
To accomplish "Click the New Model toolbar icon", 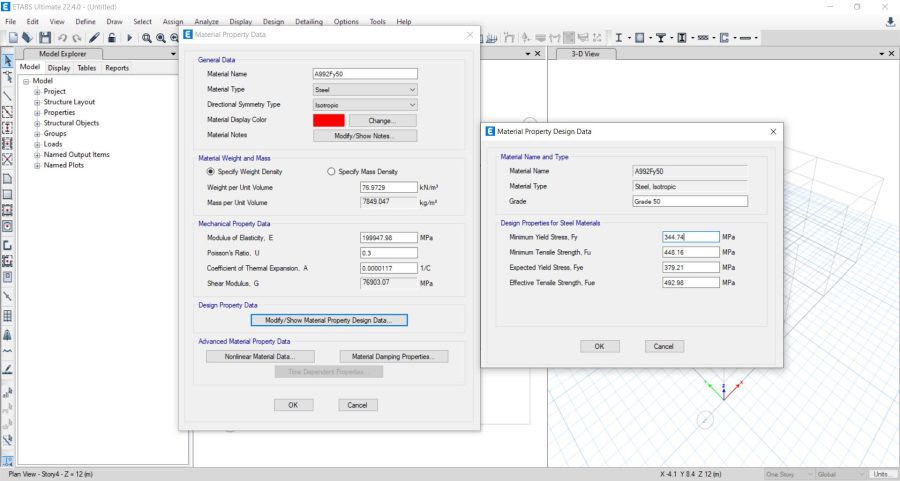I will click(x=13, y=38).
